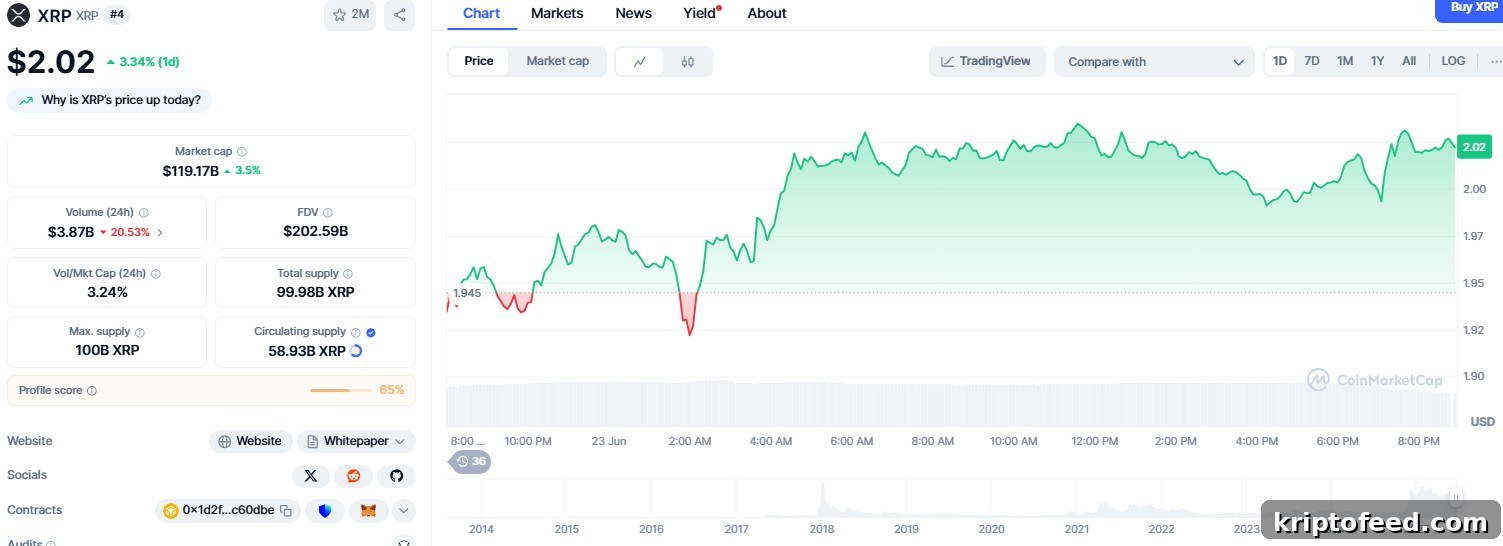The width and height of the screenshot is (1503, 546).
Task: Click the 36 history events marker below chart
Action: click(470, 462)
